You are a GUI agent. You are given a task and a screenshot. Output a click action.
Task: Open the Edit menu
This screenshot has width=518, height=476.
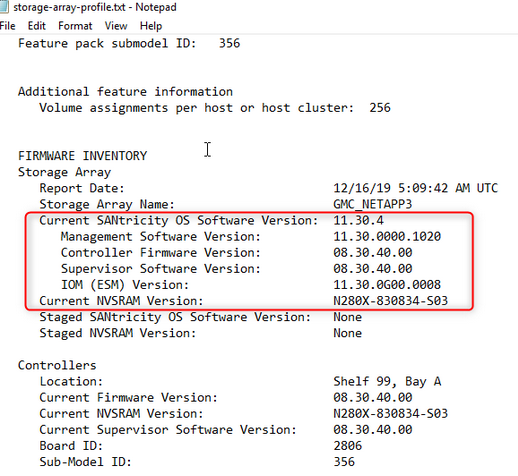pos(36,26)
